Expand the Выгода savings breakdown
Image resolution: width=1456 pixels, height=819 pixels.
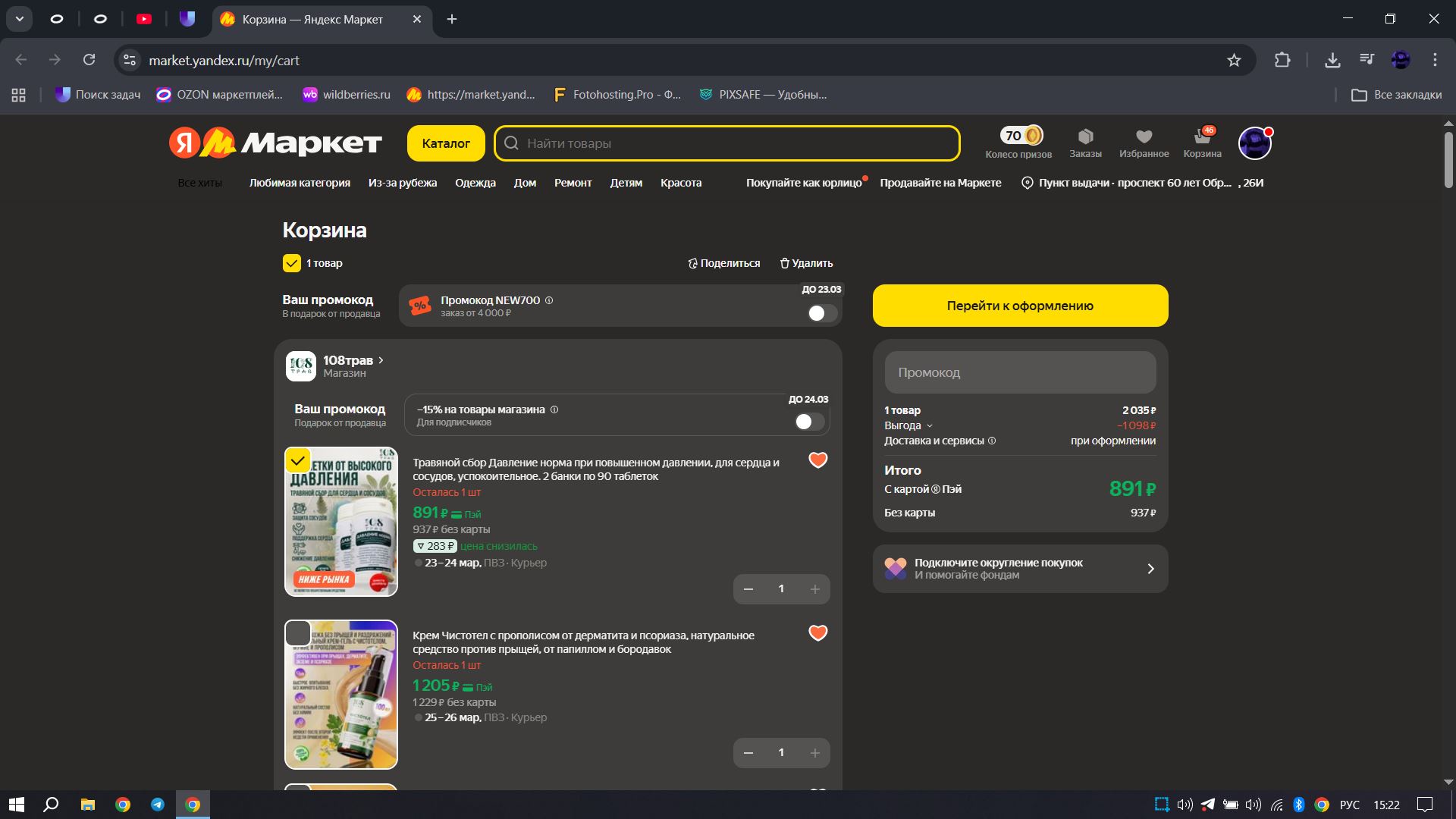930,426
